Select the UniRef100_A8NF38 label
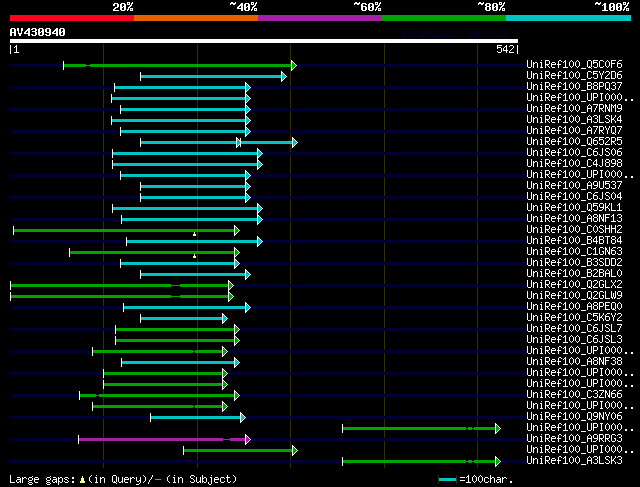The height and width of the screenshot is (487, 640). click(x=574, y=362)
